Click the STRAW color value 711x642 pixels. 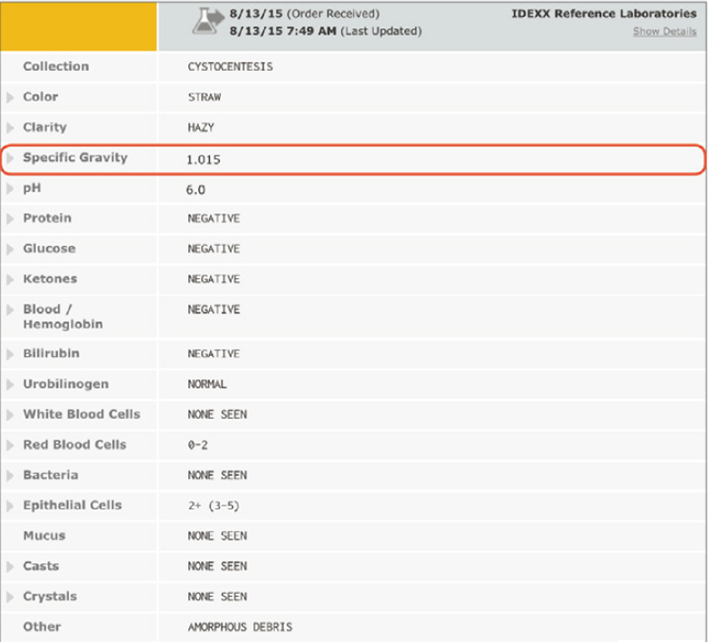205,97
